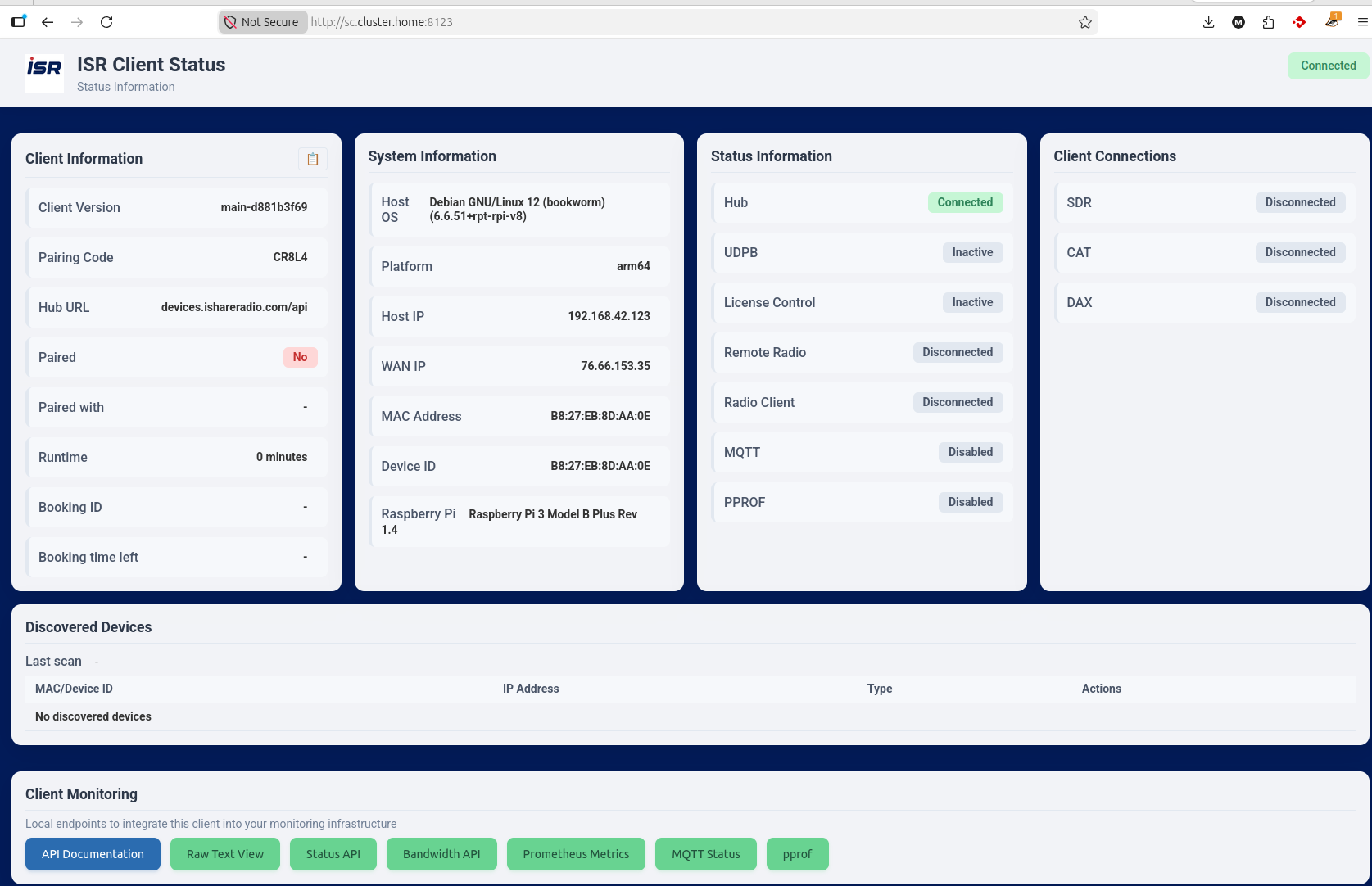1372x886 pixels.
Task: Click the ISR logo in the header
Action: click(x=44, y=74)
